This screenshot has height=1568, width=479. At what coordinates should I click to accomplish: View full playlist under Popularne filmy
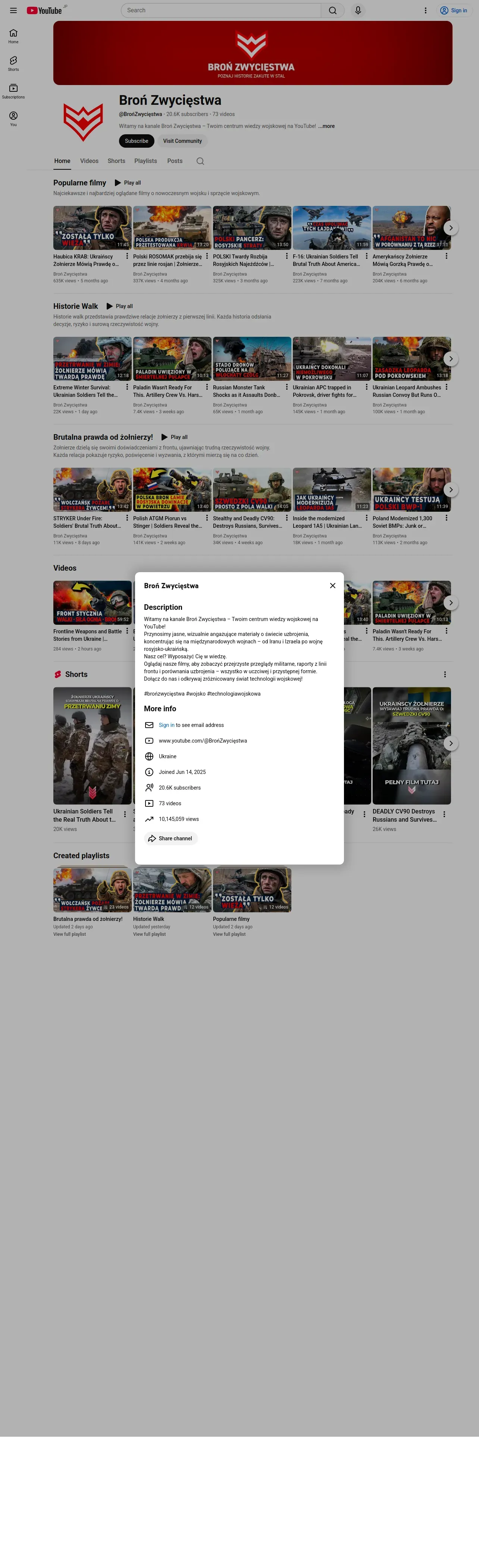click(x=229, y=934)
